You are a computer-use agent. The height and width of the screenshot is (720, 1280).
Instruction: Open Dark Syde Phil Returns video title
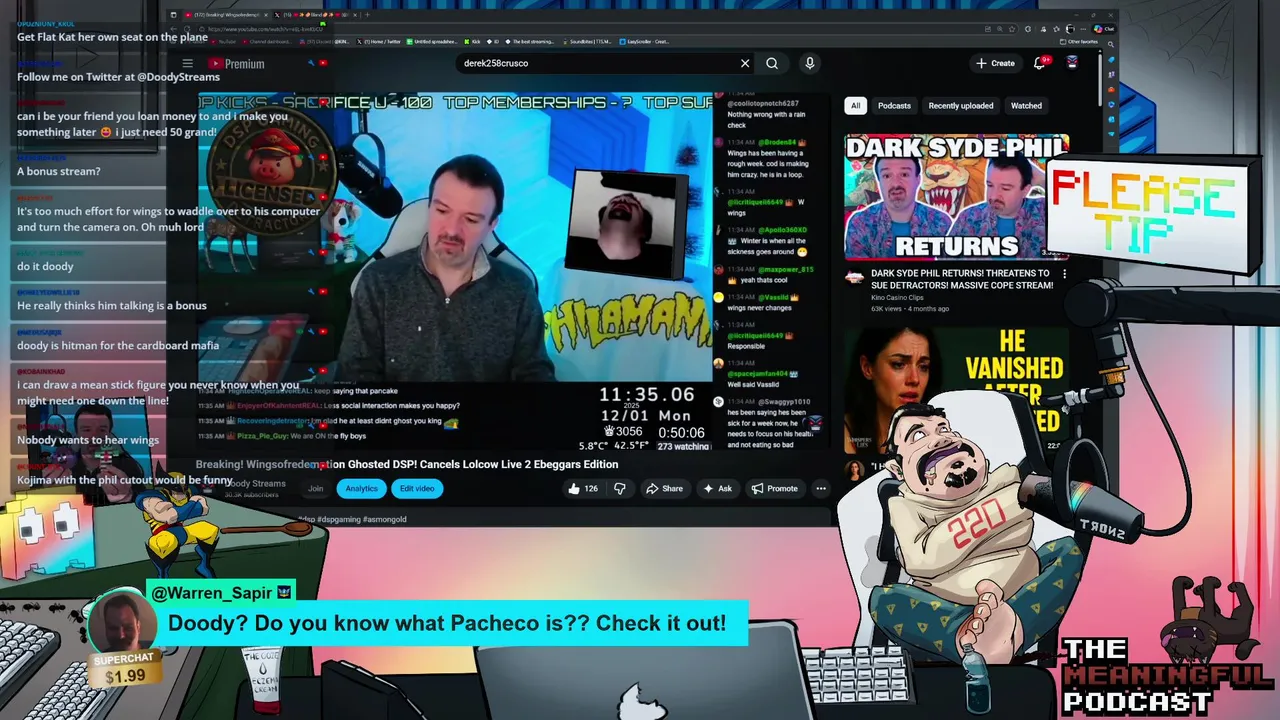[962, 279]
